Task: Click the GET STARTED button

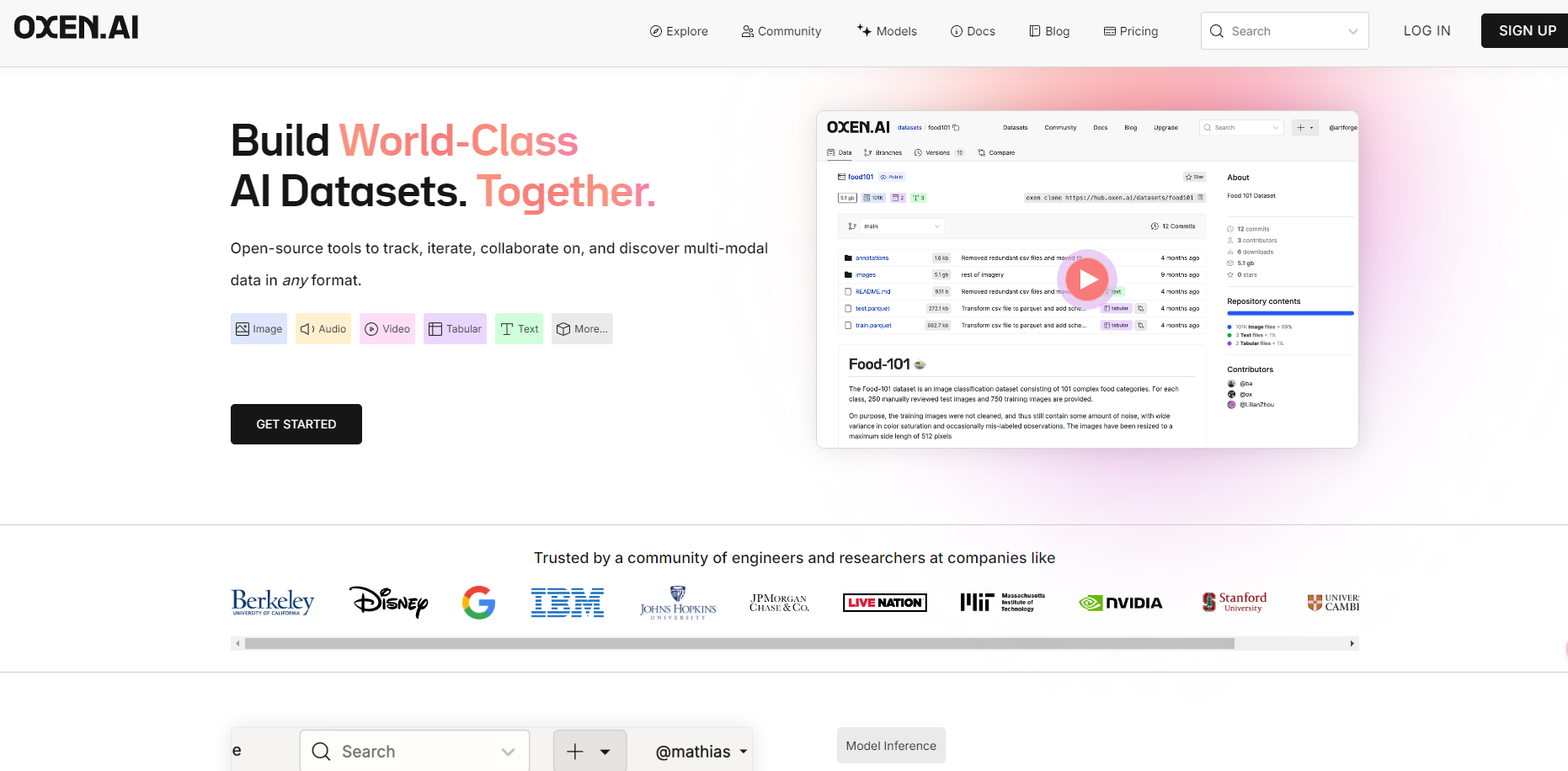Action: 296,424
